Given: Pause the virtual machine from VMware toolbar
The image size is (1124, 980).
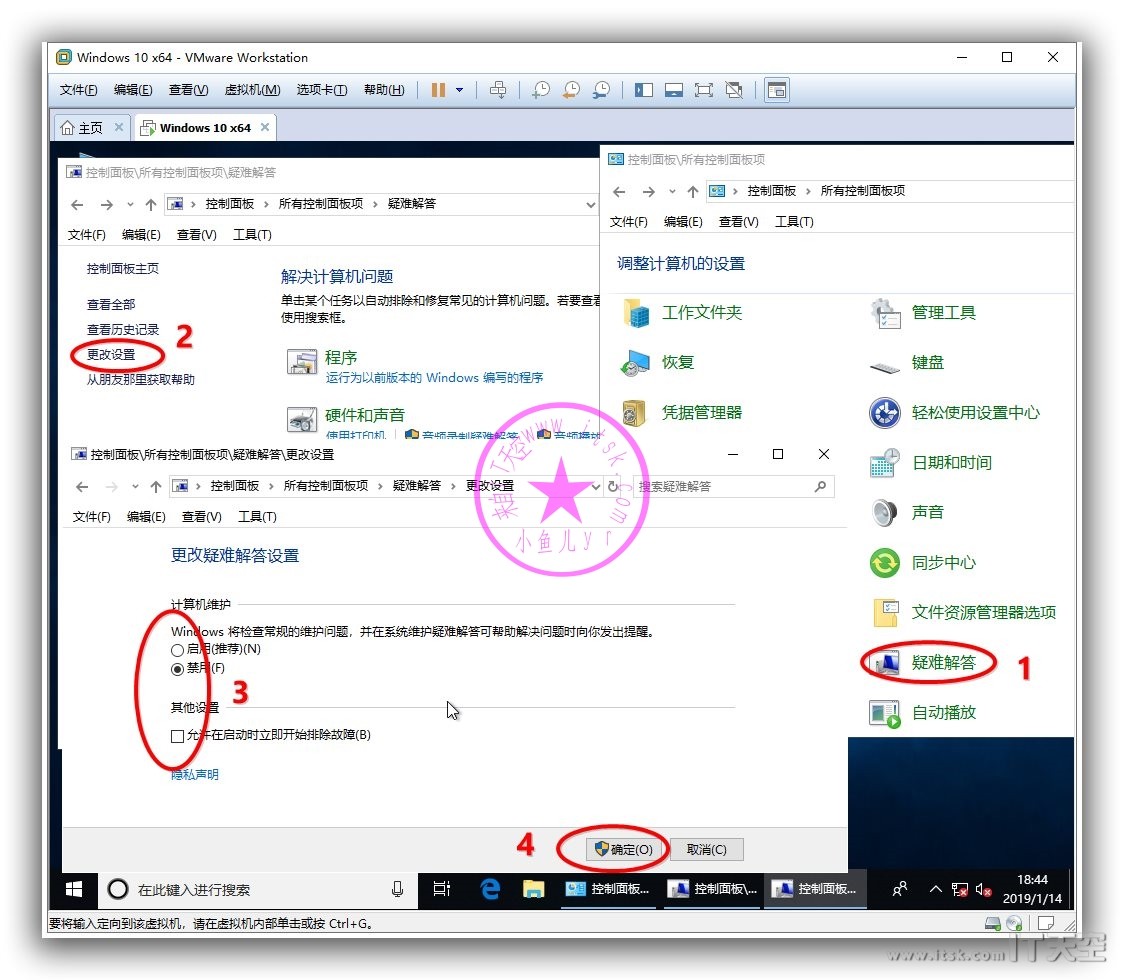Looking at the screenshot, I should coord(438,90).
